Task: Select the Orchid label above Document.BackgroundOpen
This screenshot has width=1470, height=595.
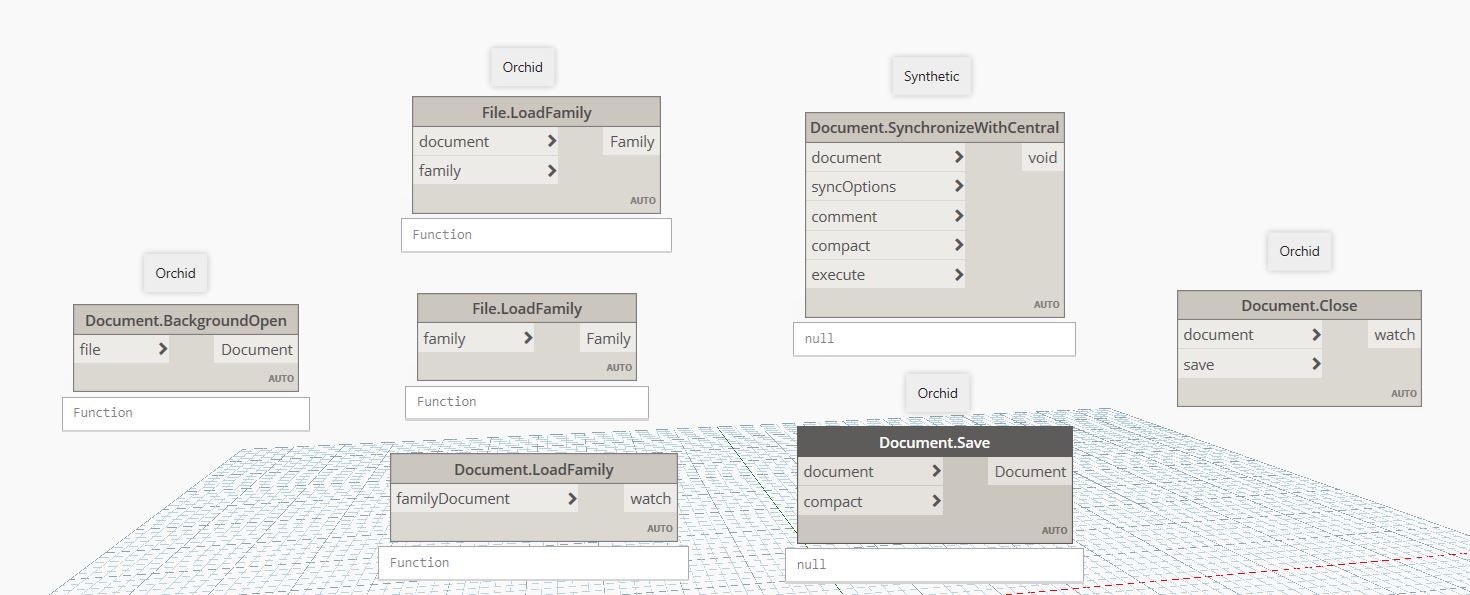Action: (175, 272)
